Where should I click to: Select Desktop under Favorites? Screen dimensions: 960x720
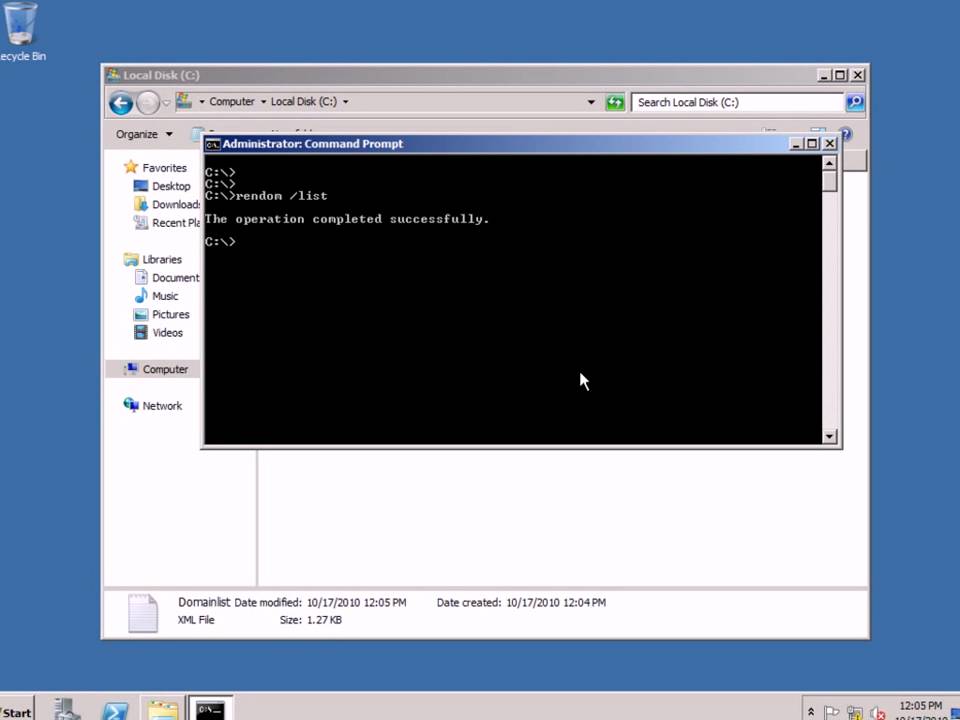(x=171, y=186)
